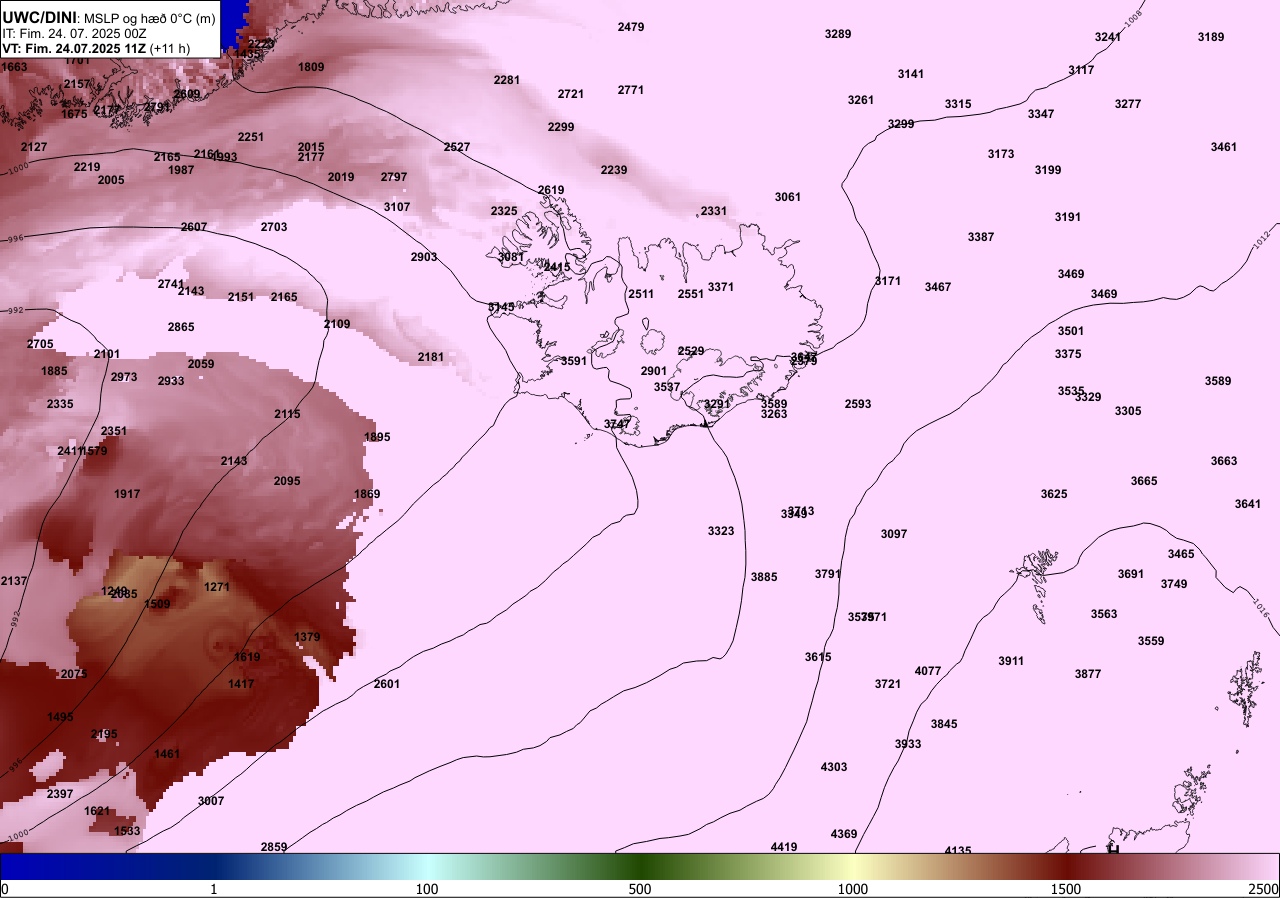Click the height value 2901 over Iceland

point(654,371)
